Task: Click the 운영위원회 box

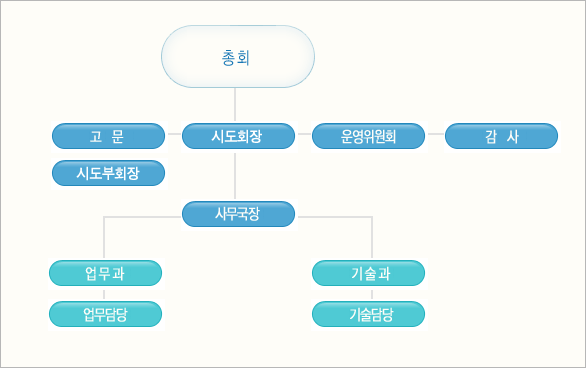Action: [368, 136]
